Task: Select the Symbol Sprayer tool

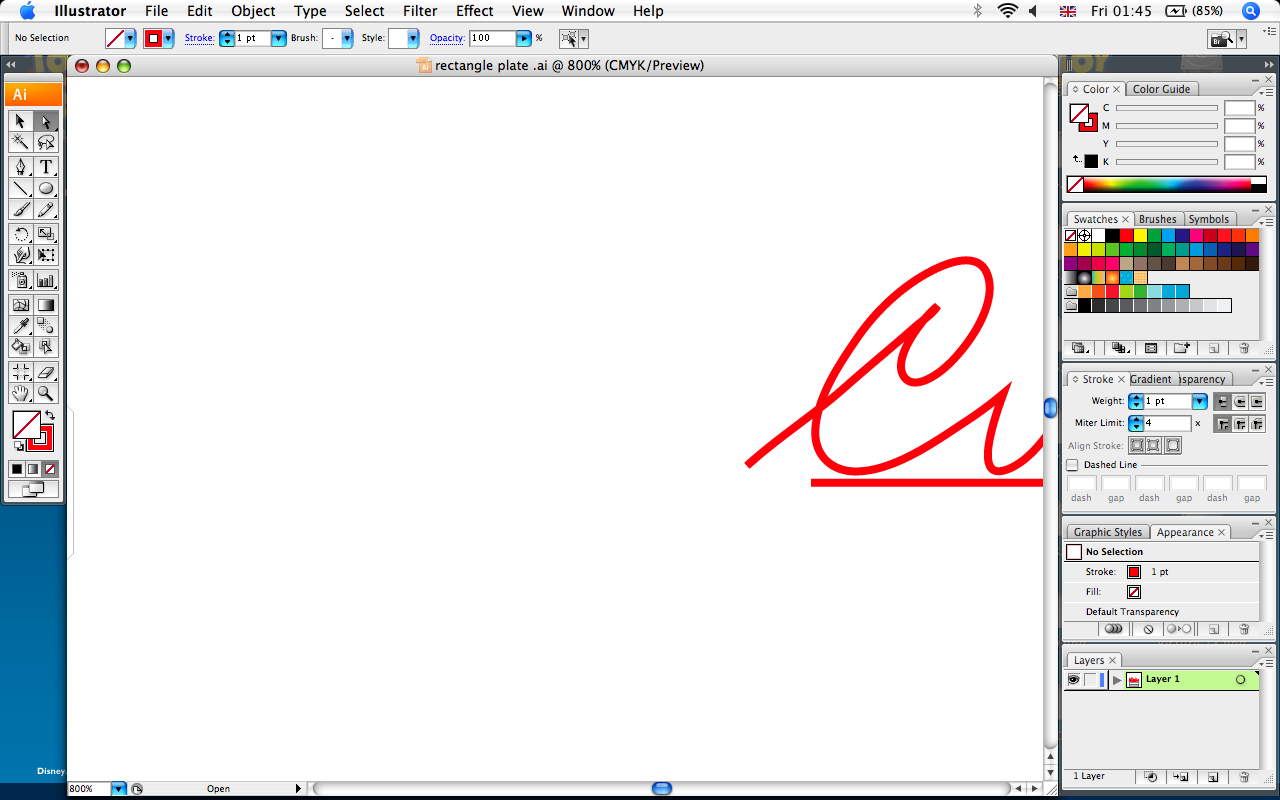Action: (x=21, y=280)
